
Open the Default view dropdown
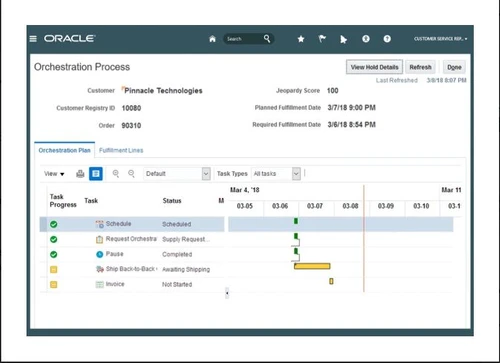pos(177,174)
